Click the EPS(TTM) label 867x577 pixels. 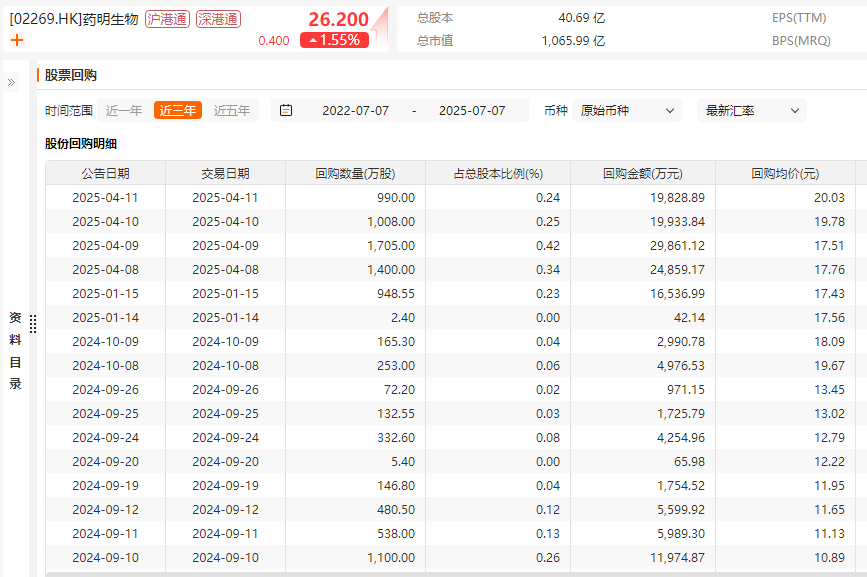(x=799, y=18)
